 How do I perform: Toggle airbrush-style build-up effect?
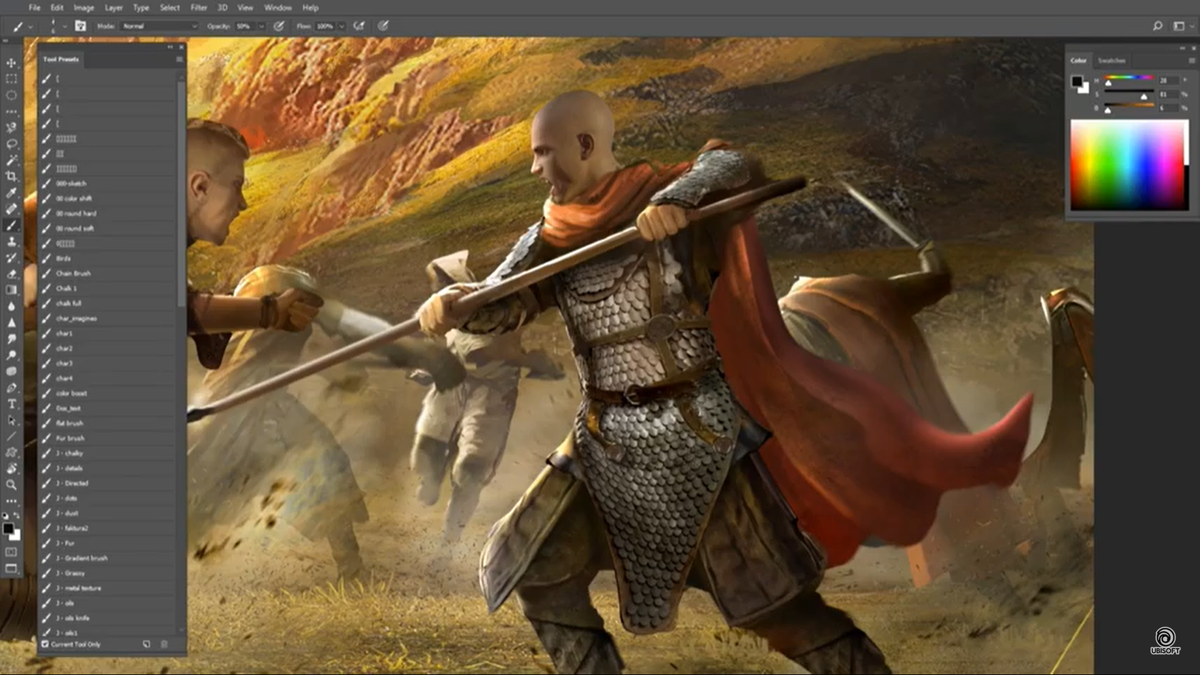coord(358,26)
